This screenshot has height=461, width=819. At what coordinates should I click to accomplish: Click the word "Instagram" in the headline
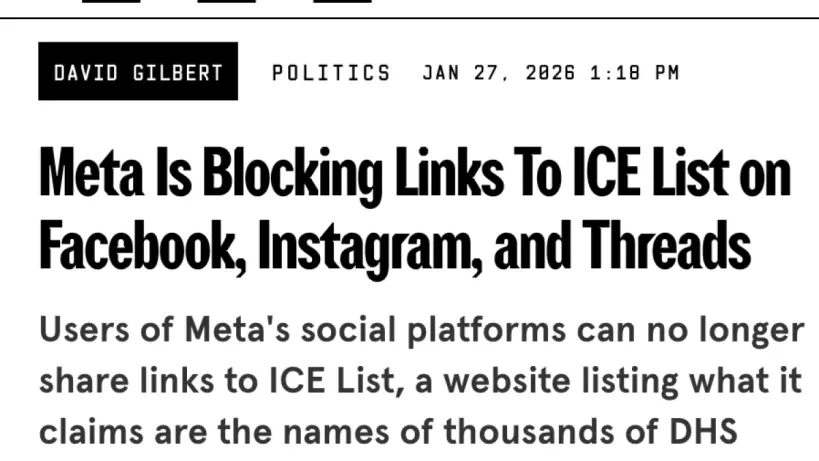366,246
